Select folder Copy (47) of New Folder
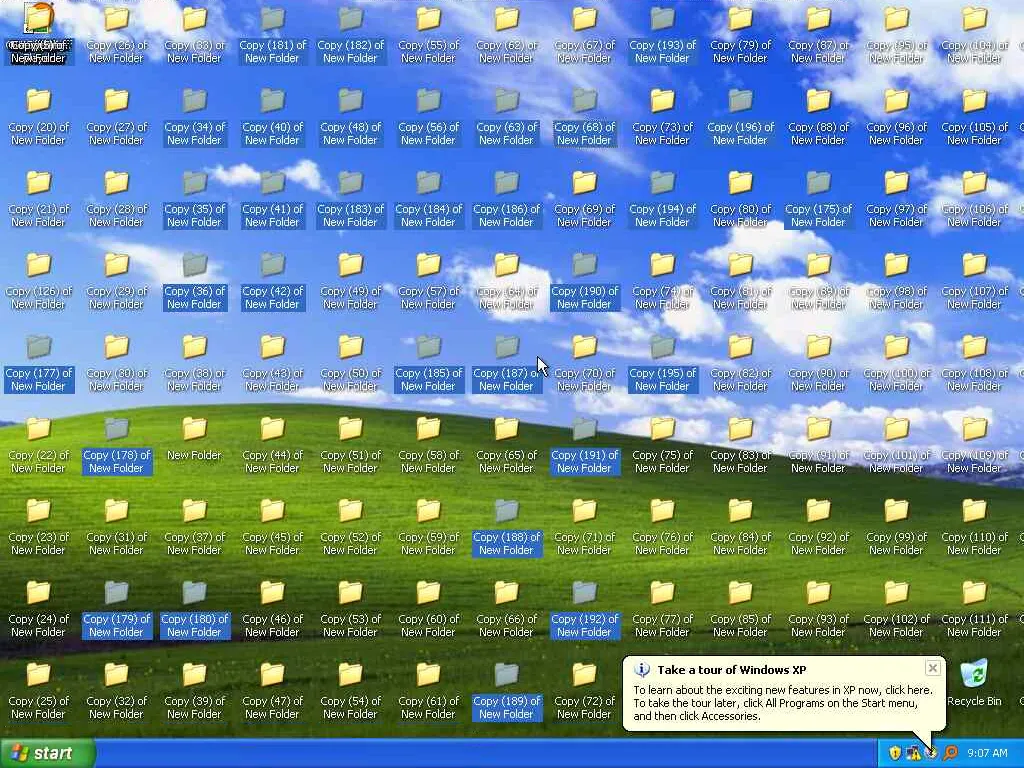This screenshot has width=1024, height=768. click(272, 691)
